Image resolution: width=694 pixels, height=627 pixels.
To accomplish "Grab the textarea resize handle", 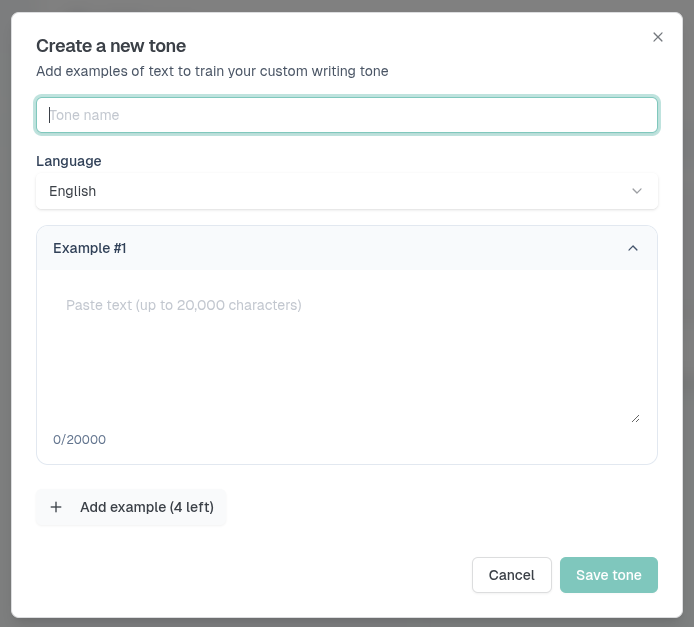I will tap(635, 417).
